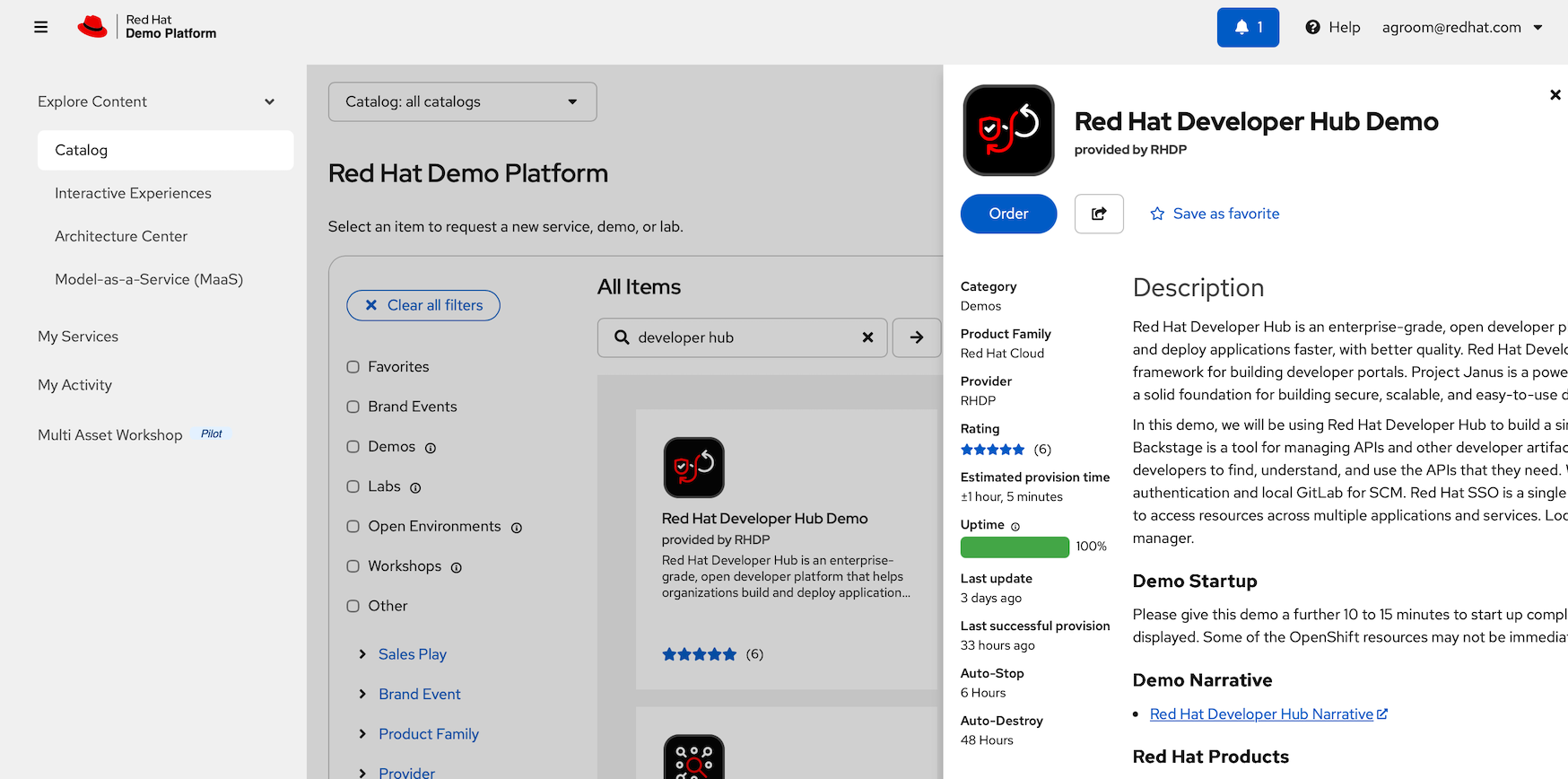The width and height of the screenshot is (1568, 779).
Task: Enable the Labs filter checkbox
Action: [x=353, y=486]
